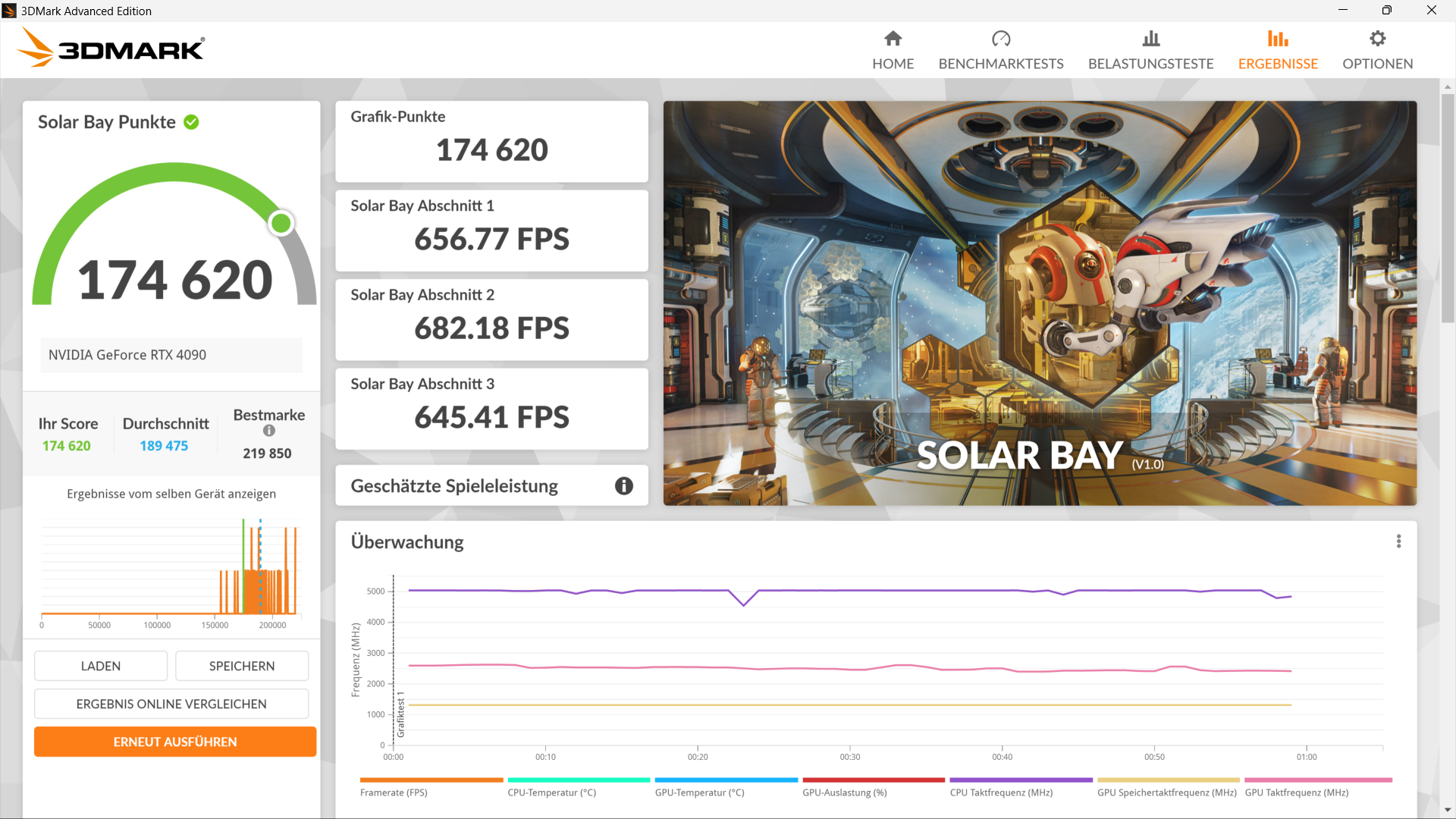
Task: Open the Optionen gear icon
Action: point(1377,39)
